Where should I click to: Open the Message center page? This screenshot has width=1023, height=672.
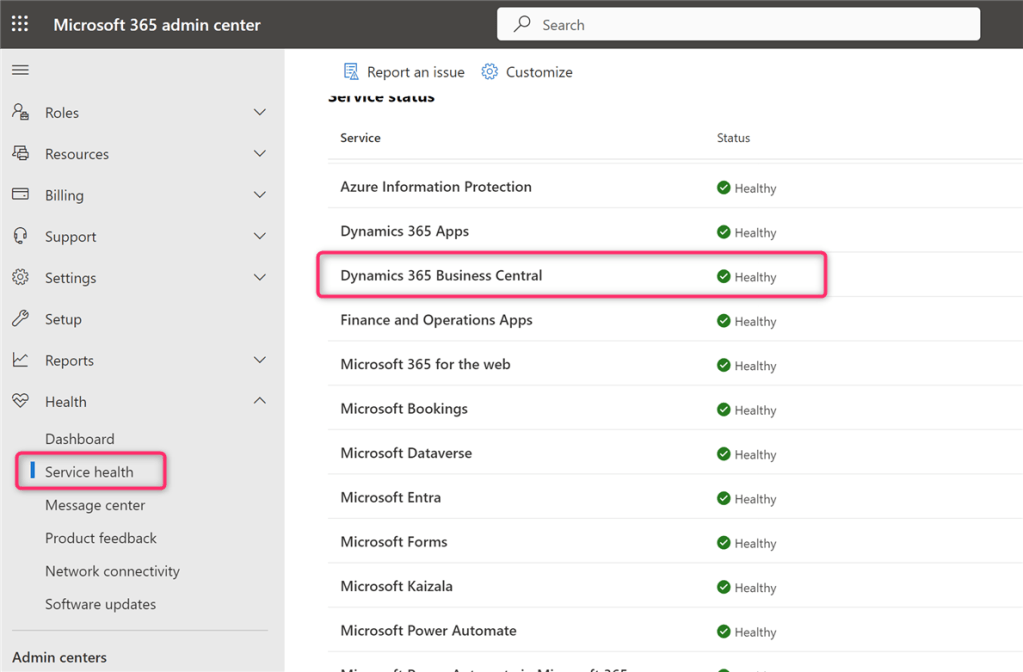coord(95,505)
